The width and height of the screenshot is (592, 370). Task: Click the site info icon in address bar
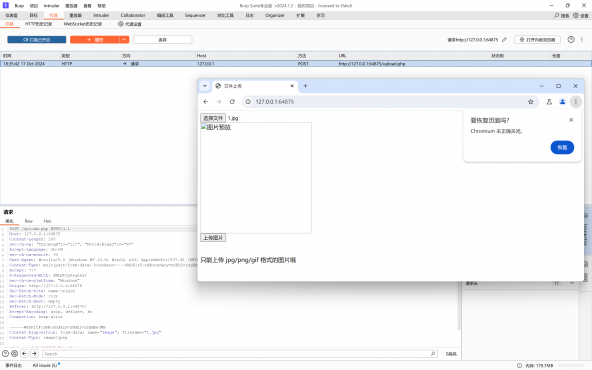pos(248,102)
